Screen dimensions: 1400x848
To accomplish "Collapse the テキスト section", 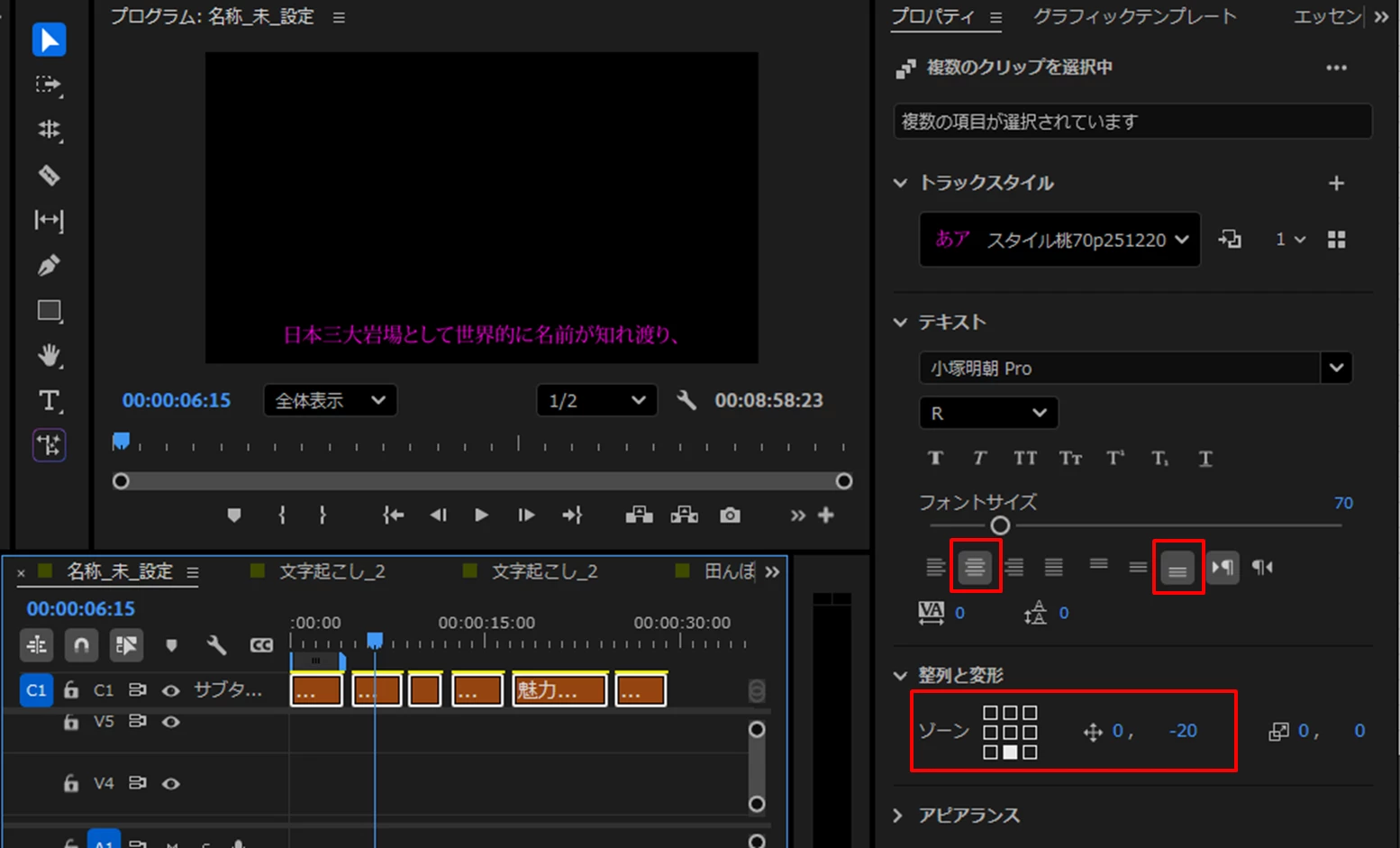I will [x=900, y=322].
